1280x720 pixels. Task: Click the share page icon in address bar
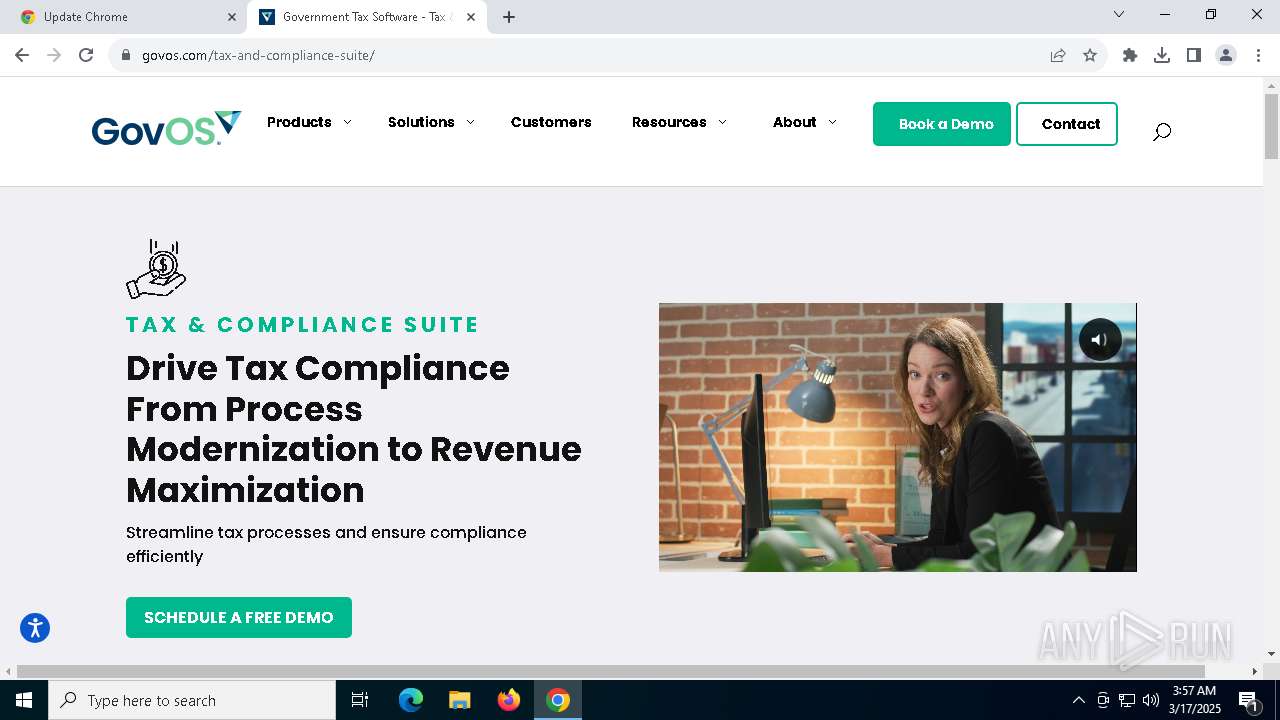point(1058,55)
